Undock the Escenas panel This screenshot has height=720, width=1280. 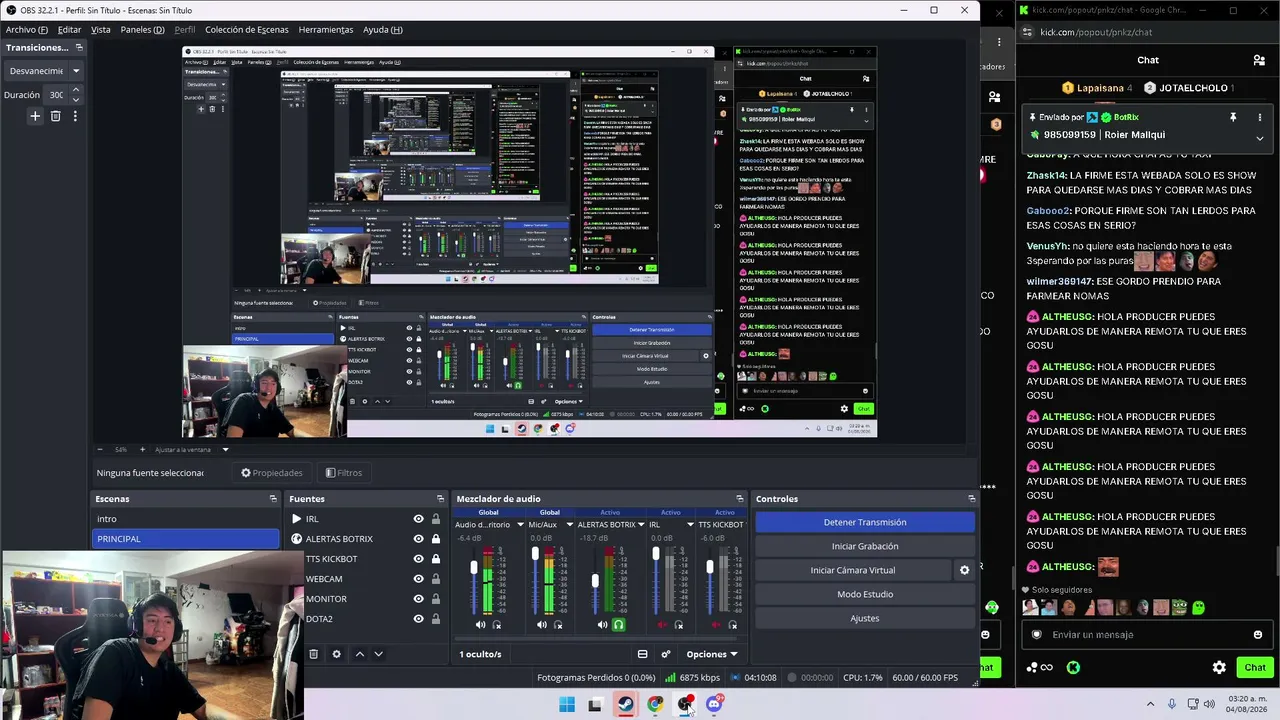tap(273, 499)
